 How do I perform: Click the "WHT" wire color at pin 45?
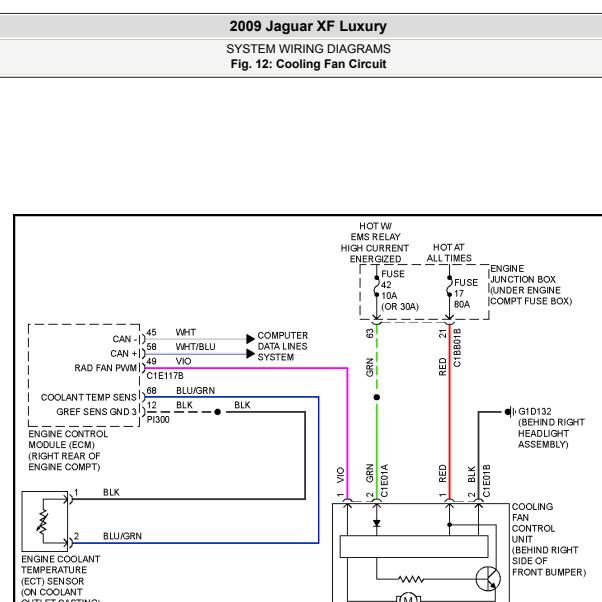click(x=185, y=332)
